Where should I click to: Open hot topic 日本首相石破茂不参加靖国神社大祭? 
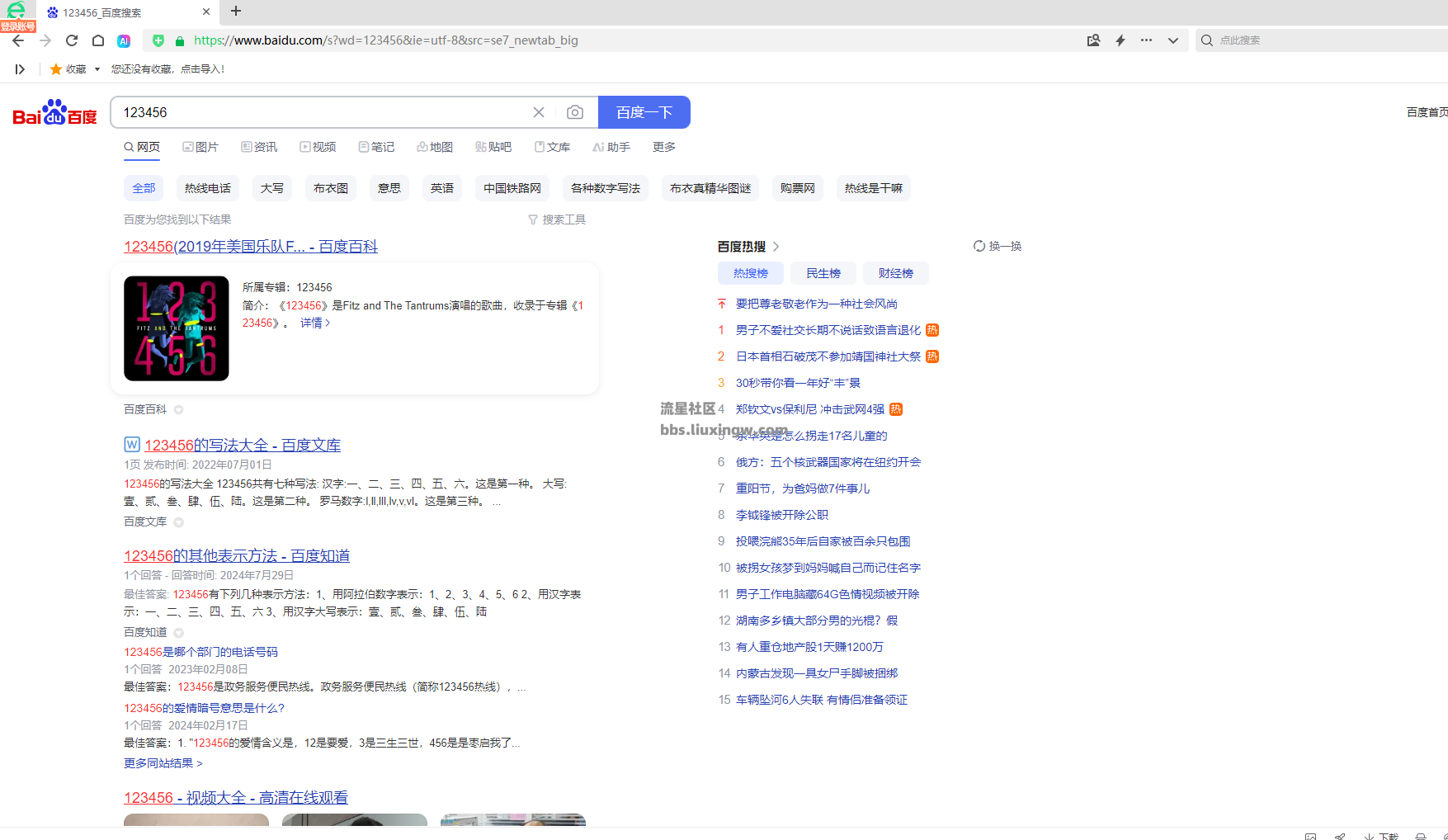coord(828,356)
